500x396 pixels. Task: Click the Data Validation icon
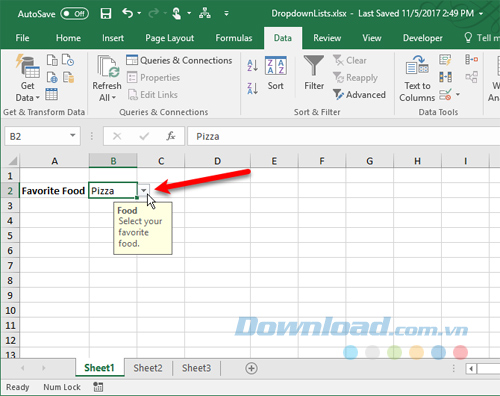(x=445, y=95)
